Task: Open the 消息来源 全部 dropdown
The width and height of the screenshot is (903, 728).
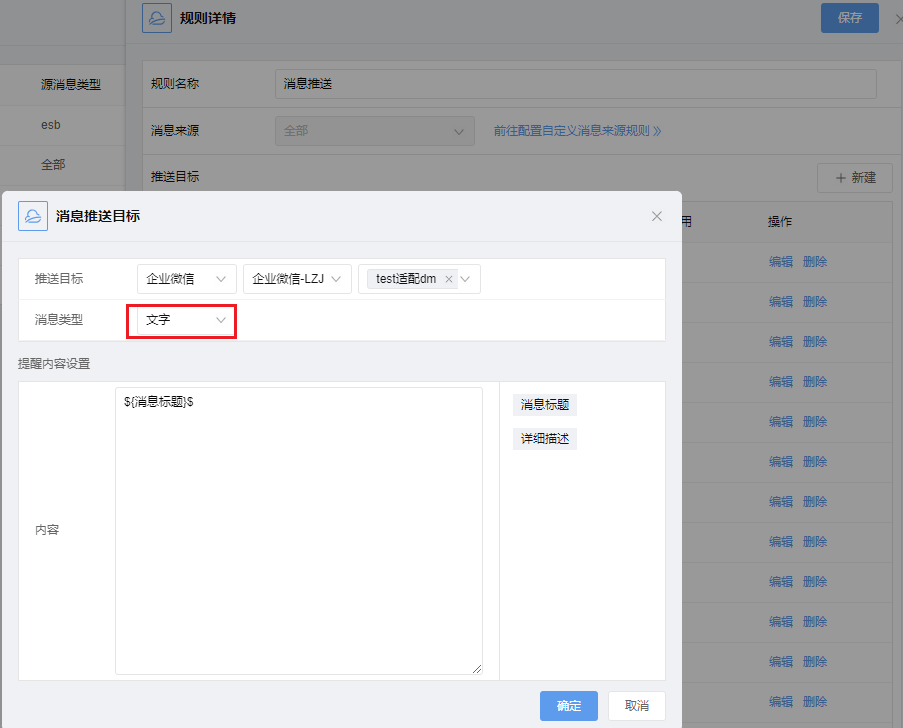Action: 375,131
